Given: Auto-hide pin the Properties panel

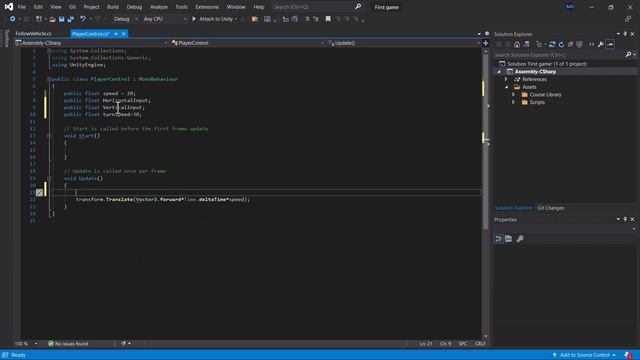Looking at the screenshot, I should [625, 220].
